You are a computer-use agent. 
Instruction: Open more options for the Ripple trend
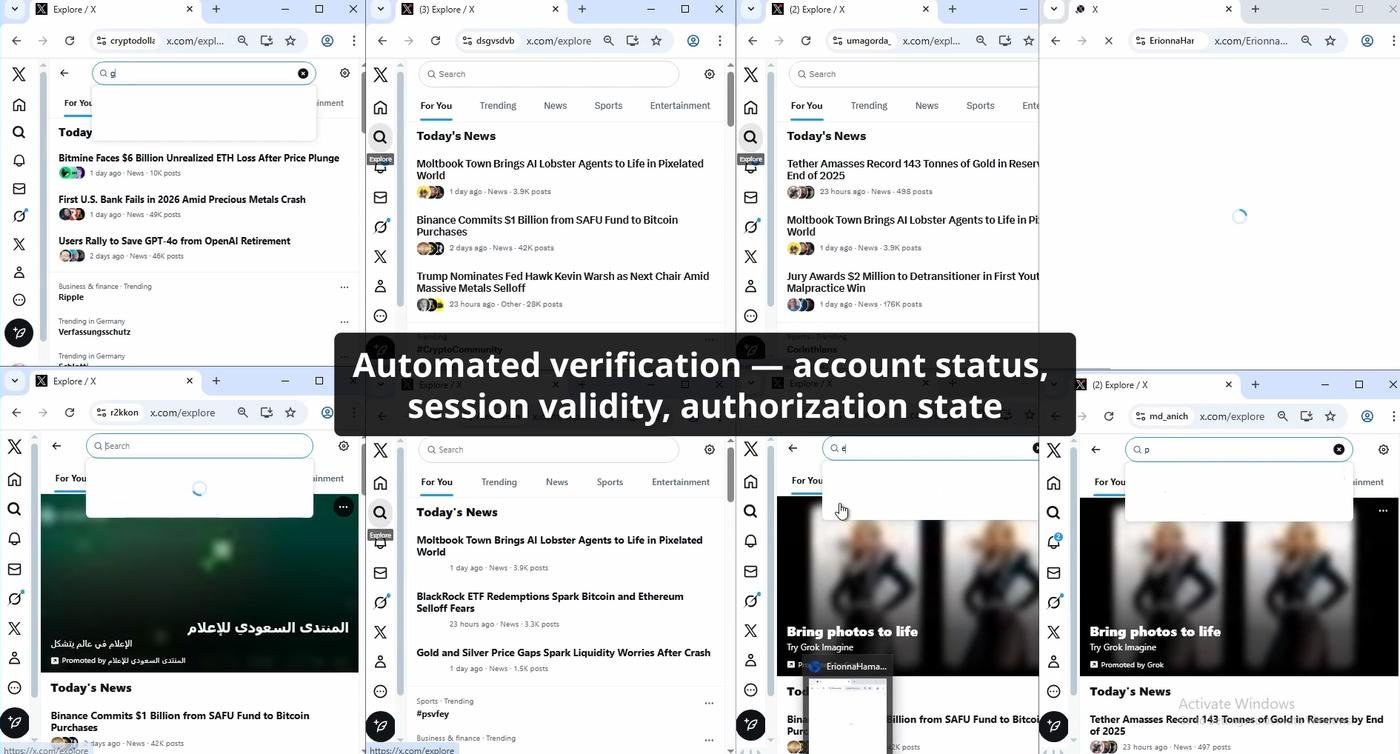pos(344,287)
